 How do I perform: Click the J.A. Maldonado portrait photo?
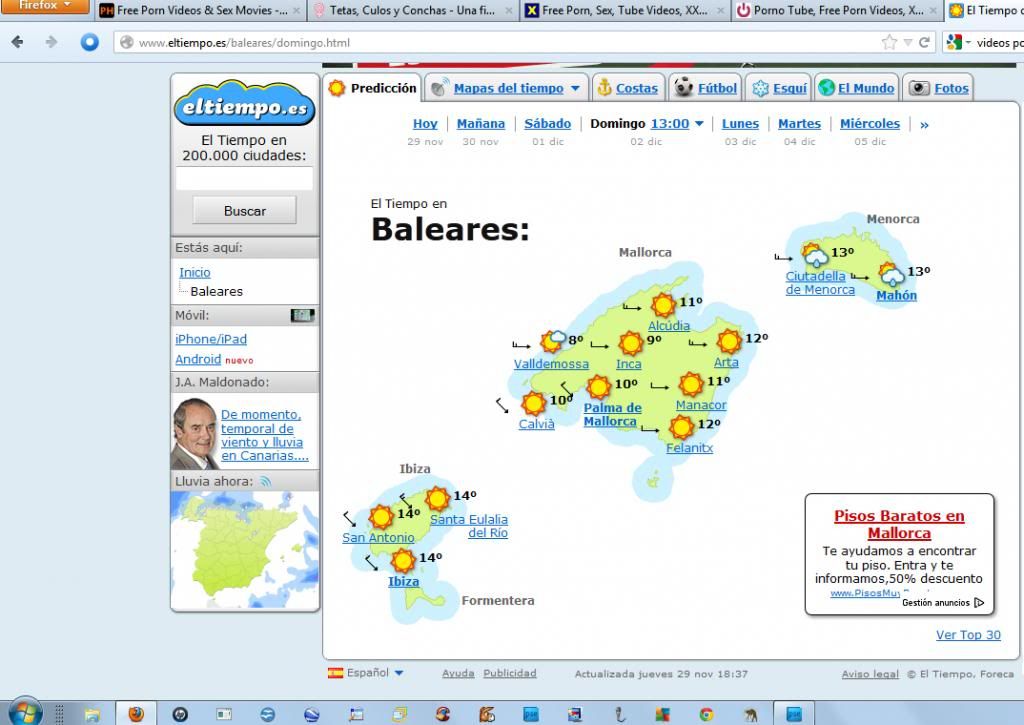click(195, 434)
